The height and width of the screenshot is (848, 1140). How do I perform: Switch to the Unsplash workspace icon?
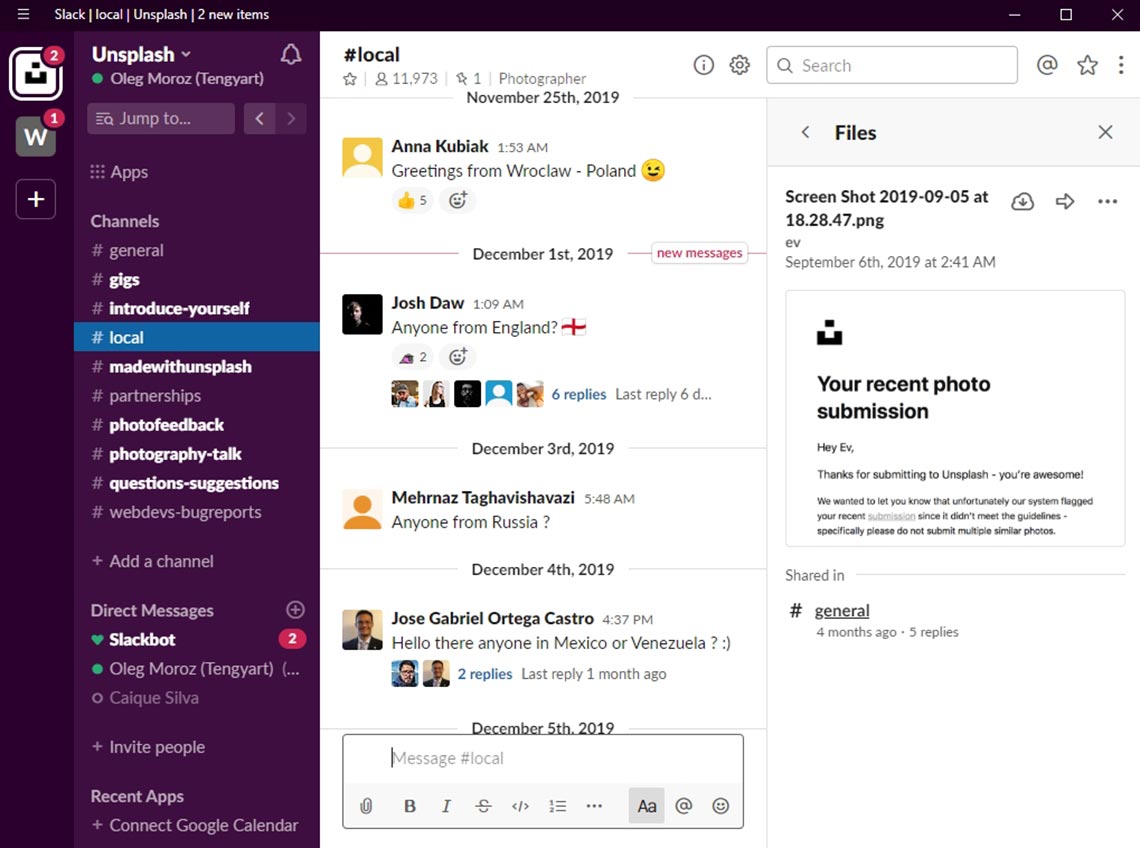tap(35, 73)
